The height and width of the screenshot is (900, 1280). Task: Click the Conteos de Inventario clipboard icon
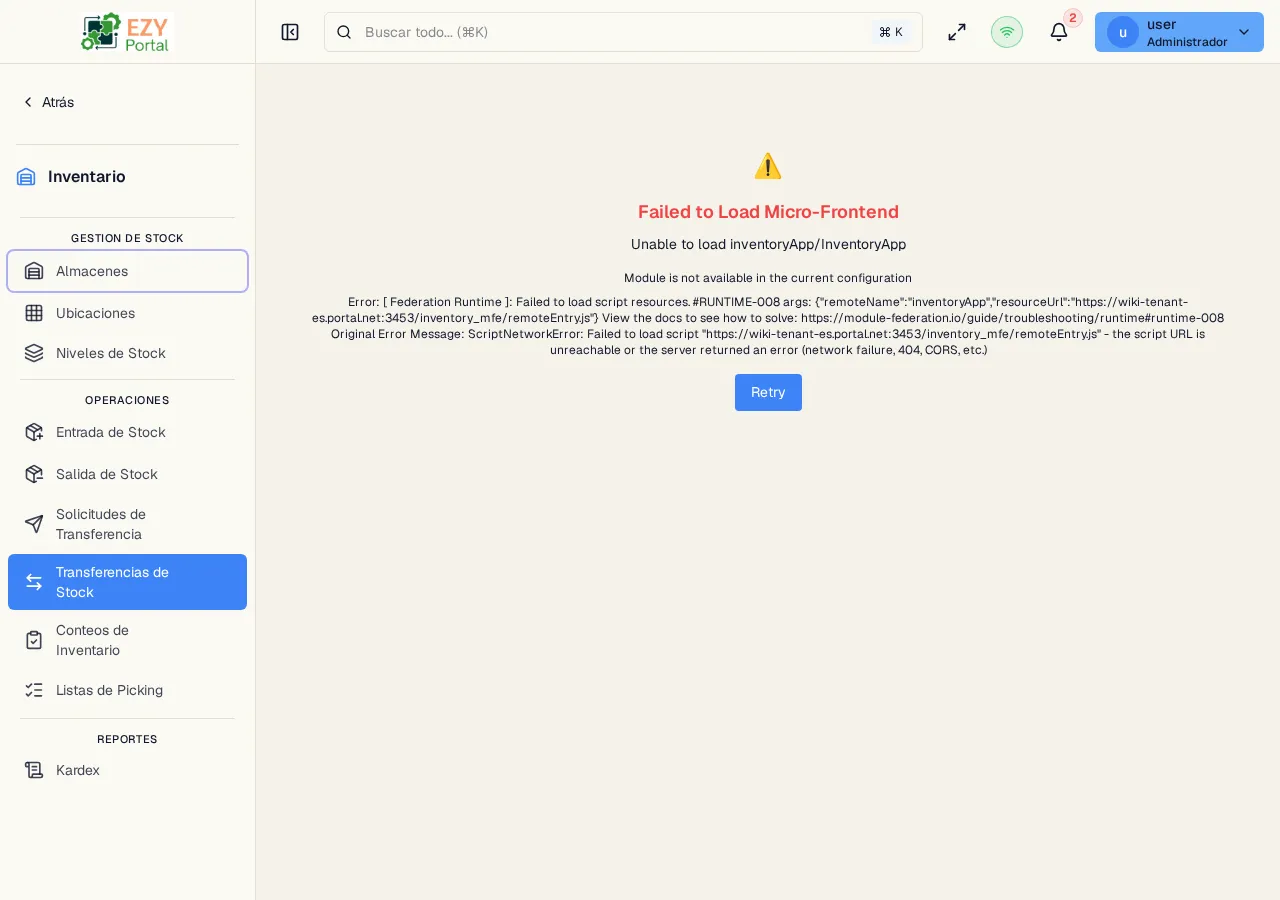coord(34,640)
